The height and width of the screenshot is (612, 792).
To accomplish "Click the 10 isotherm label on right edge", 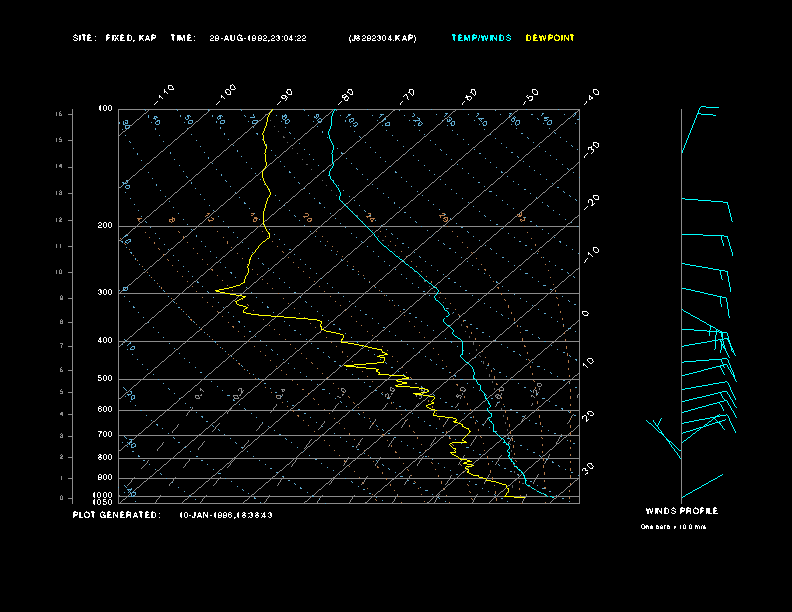I will pyautogui.click(x=588, y=362).
